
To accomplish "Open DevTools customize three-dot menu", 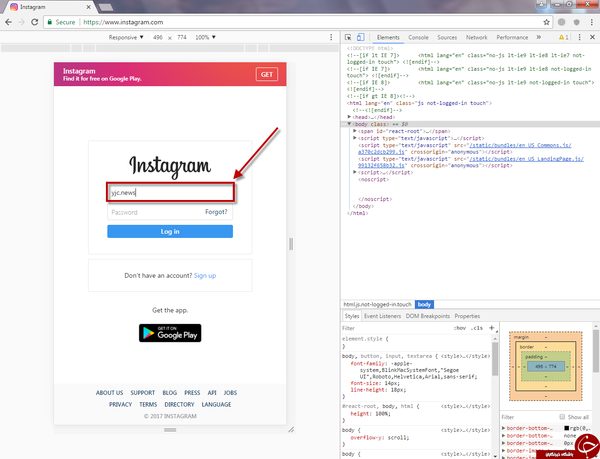I will pos(579,37).
